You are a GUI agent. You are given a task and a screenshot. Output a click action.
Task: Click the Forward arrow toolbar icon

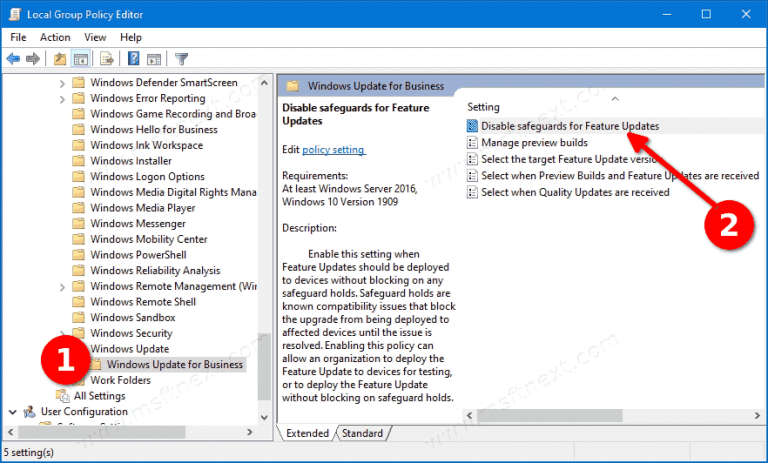pyautogui.click(x=33, y=59)
